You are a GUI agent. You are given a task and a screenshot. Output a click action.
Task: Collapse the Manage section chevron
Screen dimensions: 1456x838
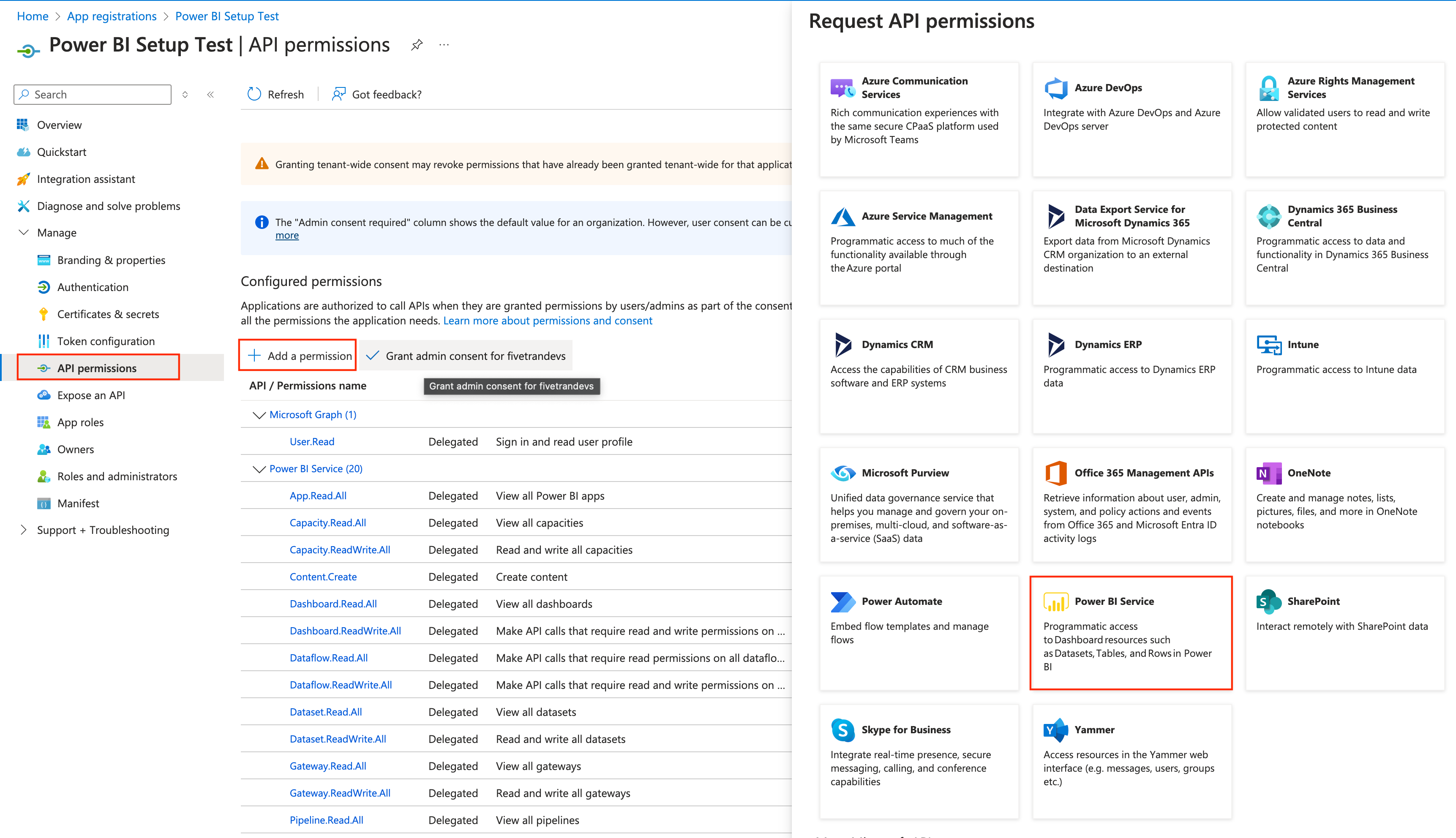24,233
